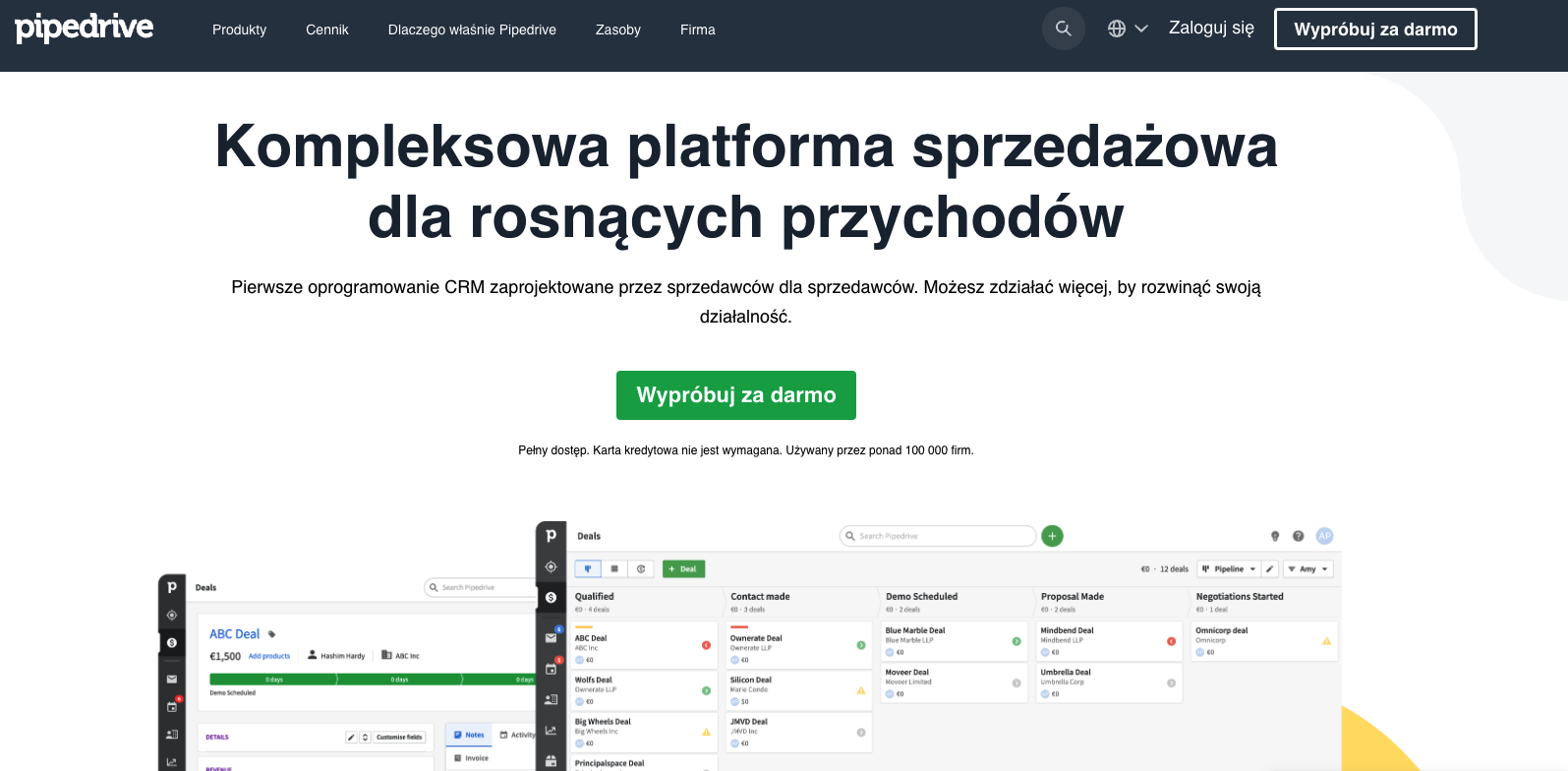Viewport: 1568px width, 771px height.
Task: Open the website search magnifier icon
Action: [x=1063, y=29]
